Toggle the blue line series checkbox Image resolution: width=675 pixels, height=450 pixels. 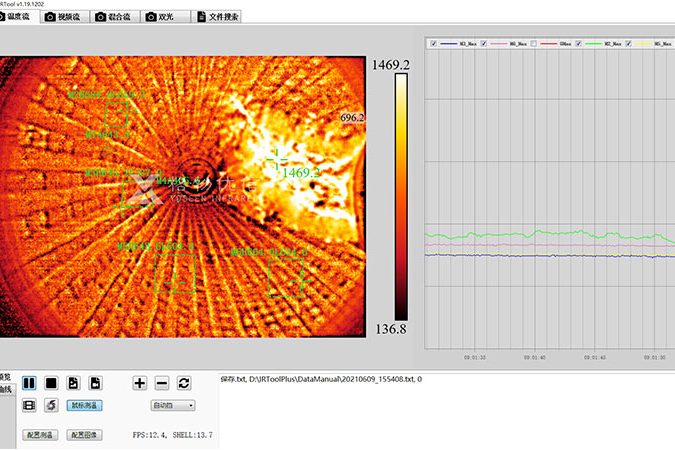click(x=432, y=44)
